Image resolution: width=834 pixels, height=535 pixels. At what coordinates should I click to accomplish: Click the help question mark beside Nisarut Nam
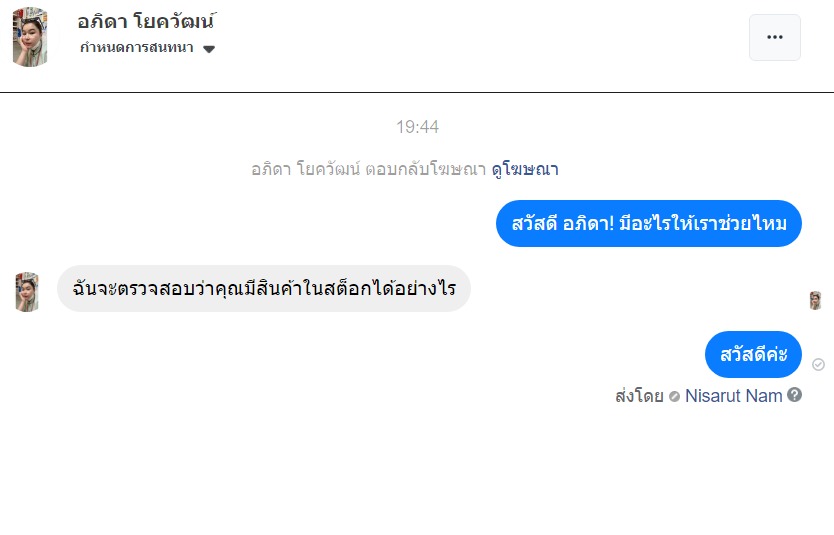coord(795,395)
